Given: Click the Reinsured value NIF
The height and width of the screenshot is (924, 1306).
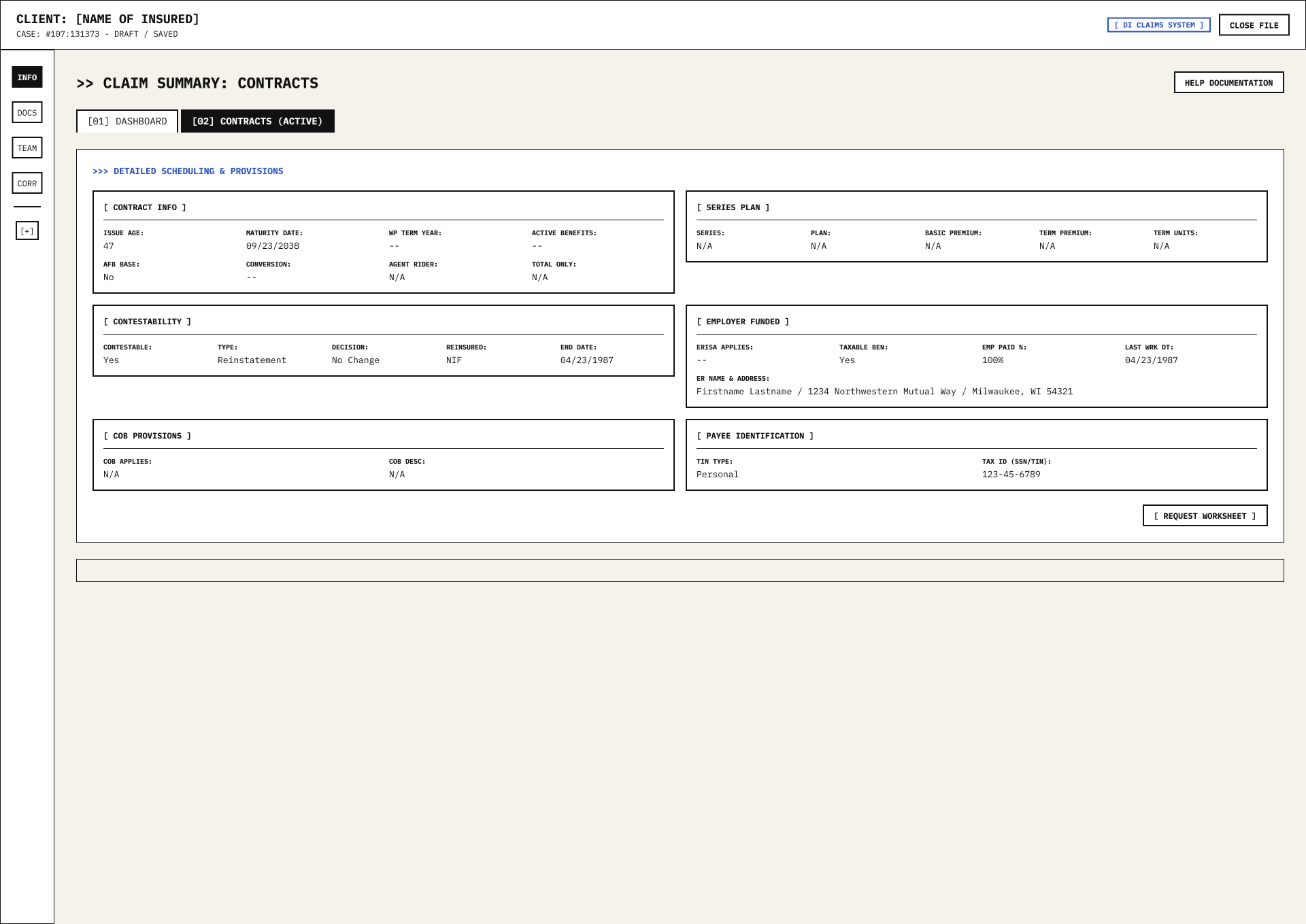Looking at the screenshot, I should click(x=454, y=360).
